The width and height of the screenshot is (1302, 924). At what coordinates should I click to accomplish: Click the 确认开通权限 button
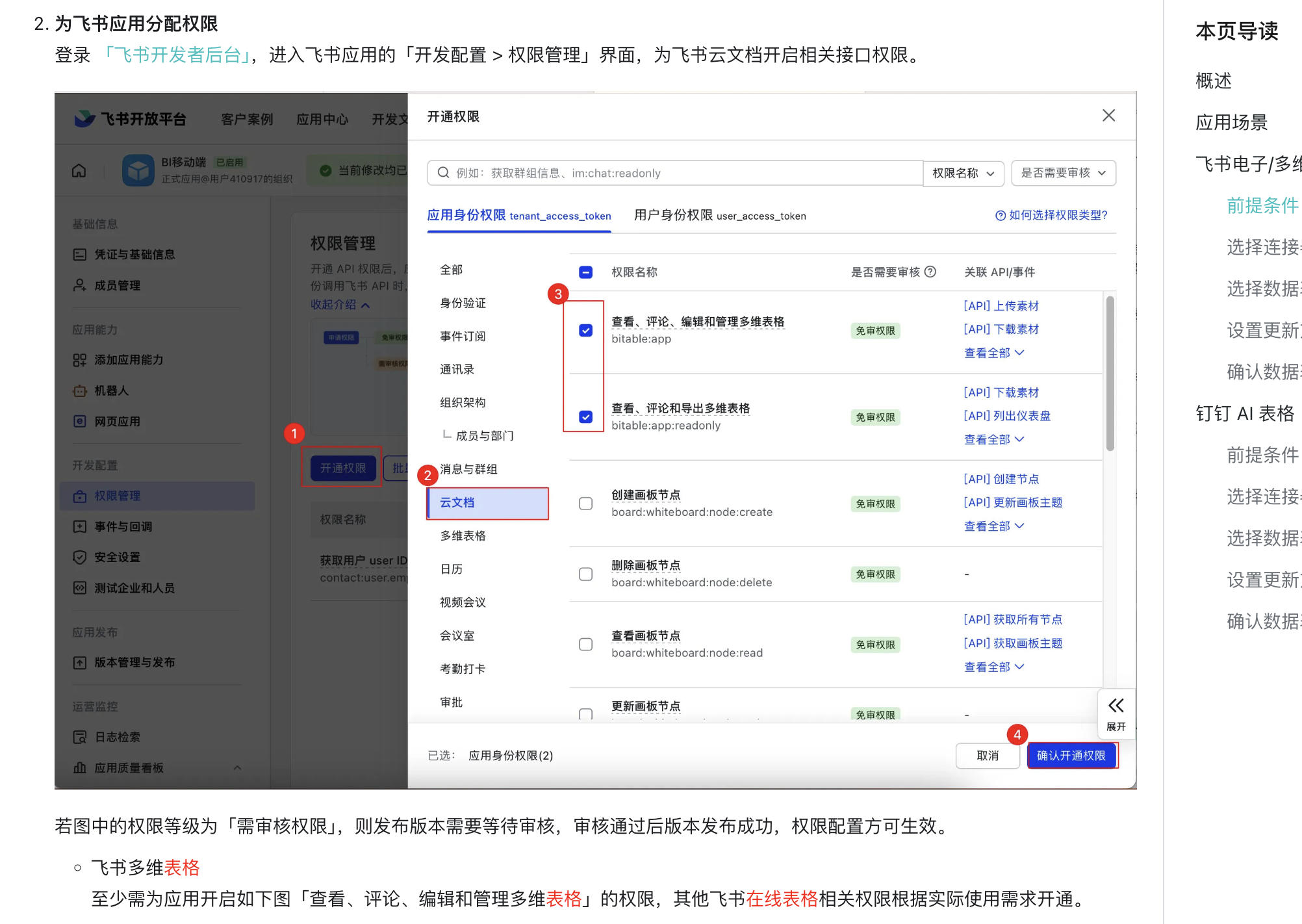pos(1072,756)
